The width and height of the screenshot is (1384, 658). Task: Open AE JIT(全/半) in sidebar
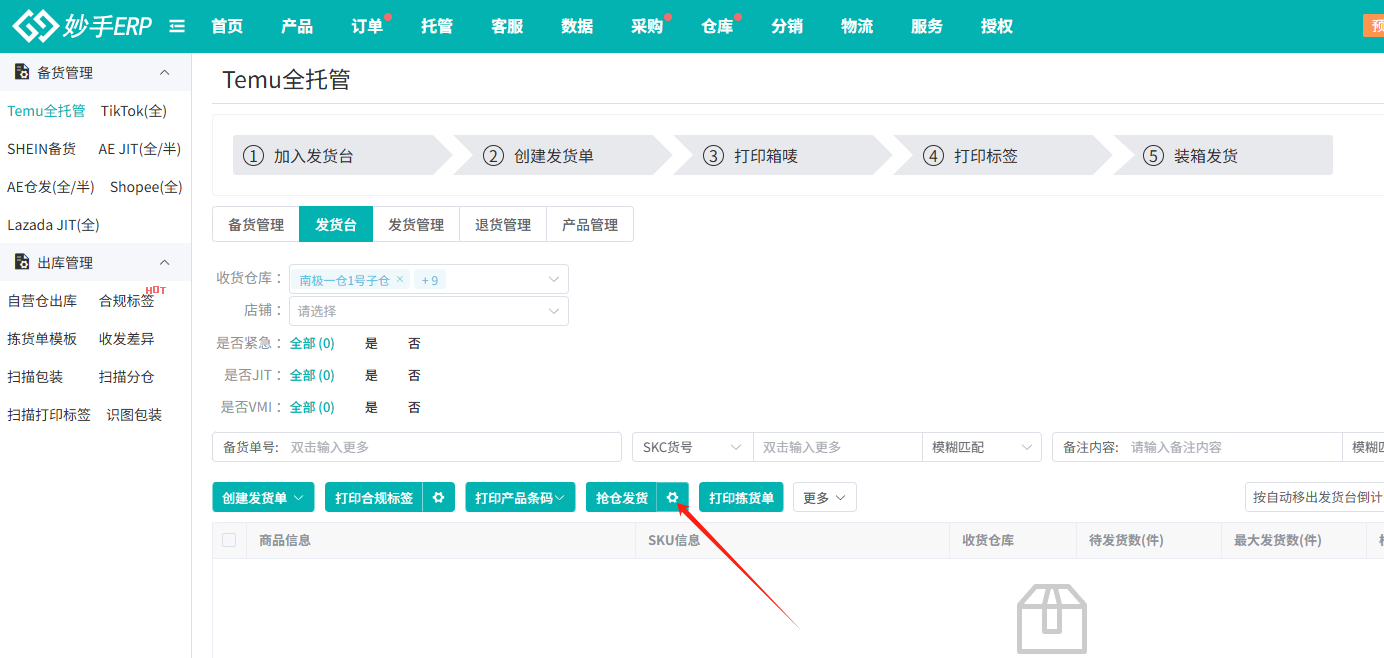coord(140,149)
